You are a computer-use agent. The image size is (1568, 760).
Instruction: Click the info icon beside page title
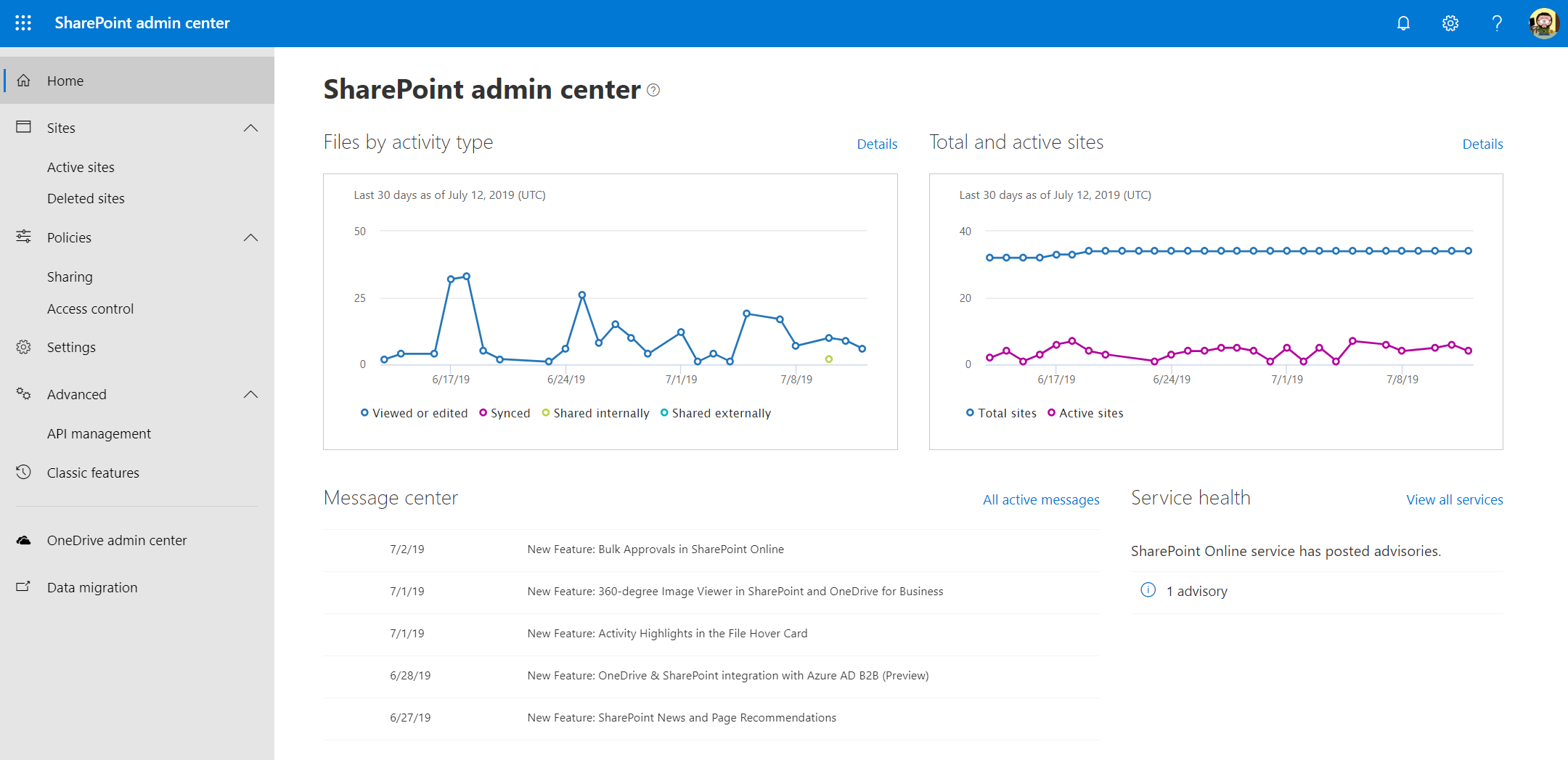[653, 90]
